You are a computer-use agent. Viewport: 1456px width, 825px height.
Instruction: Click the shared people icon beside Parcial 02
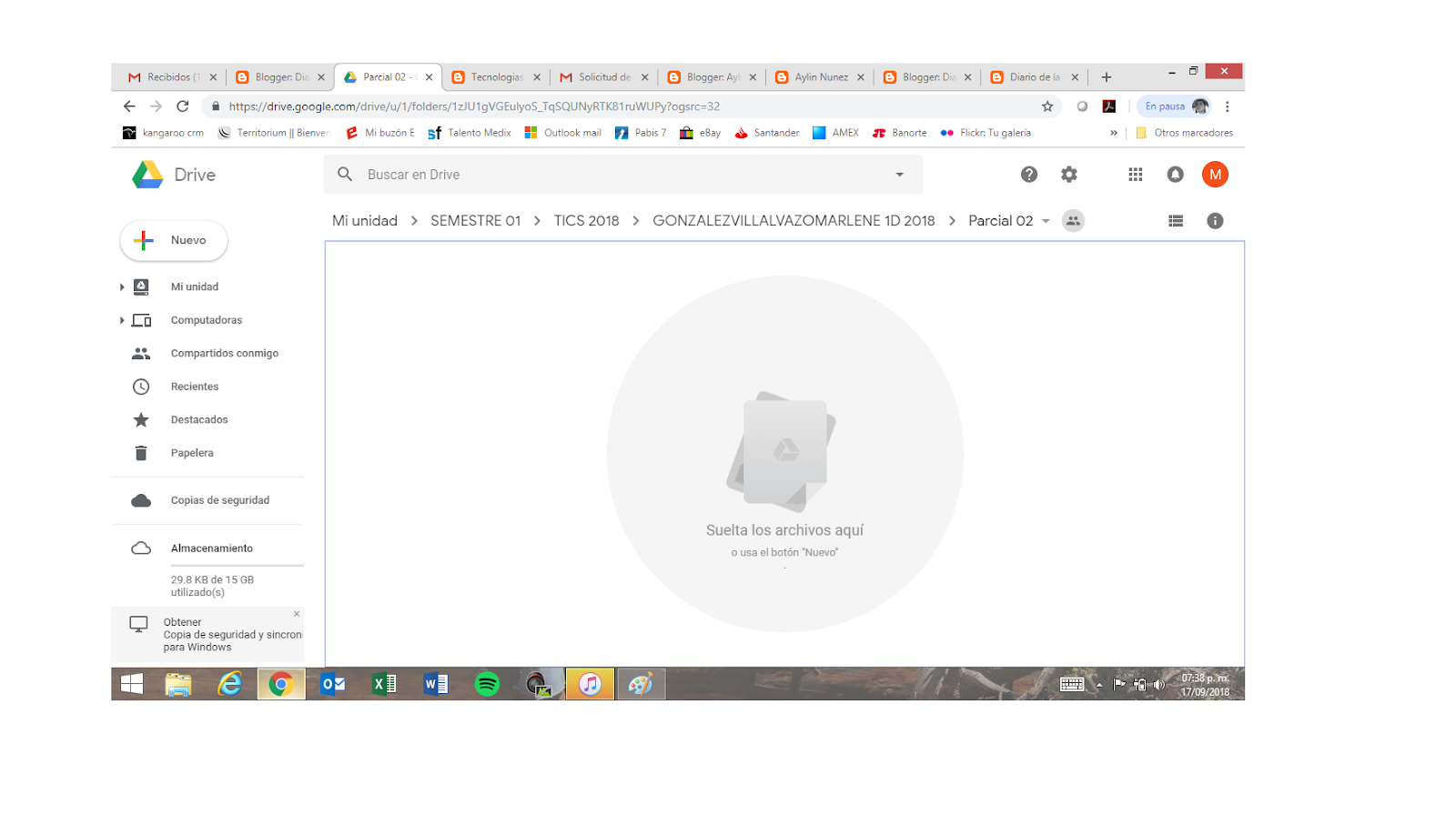(x=1074, y=221)
